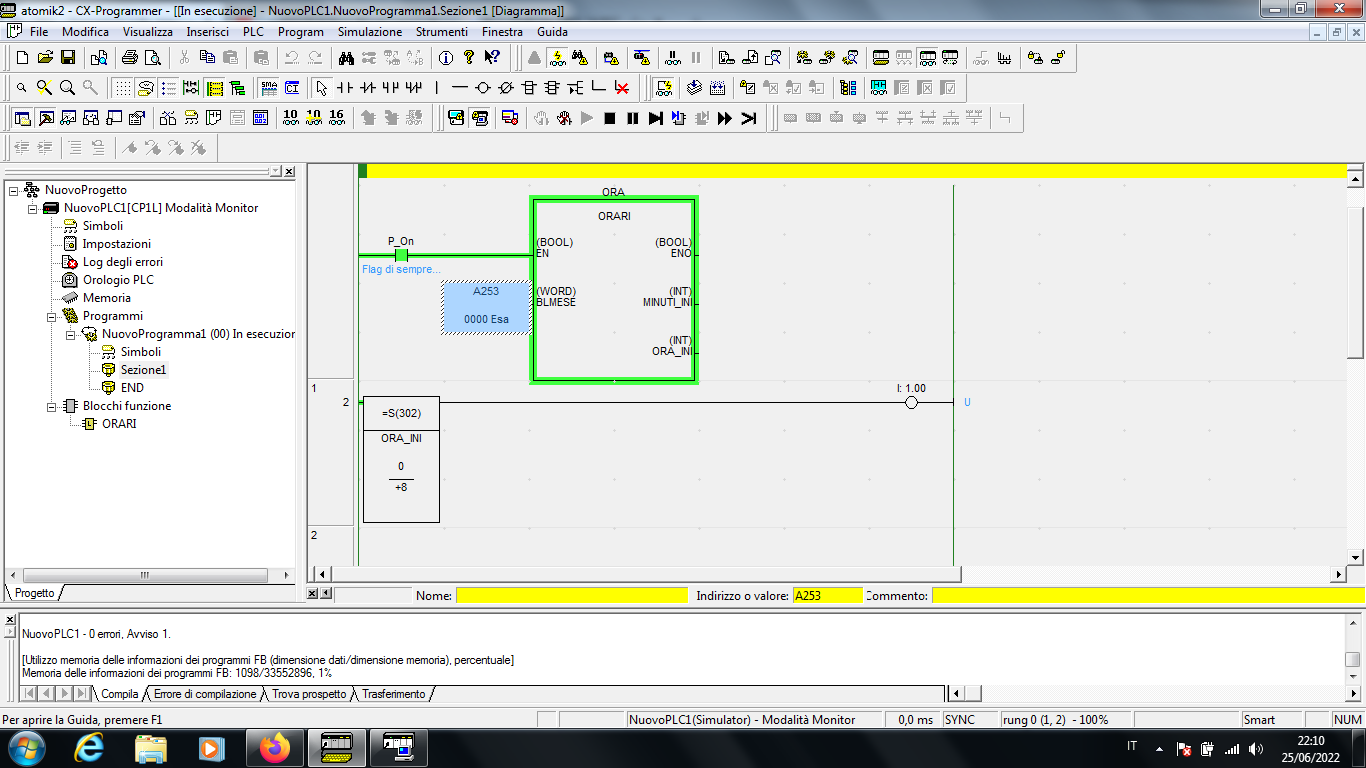Screen dimensions: 1366x768
Task: Toggle the grid display toolbar button
Action: 122,88
